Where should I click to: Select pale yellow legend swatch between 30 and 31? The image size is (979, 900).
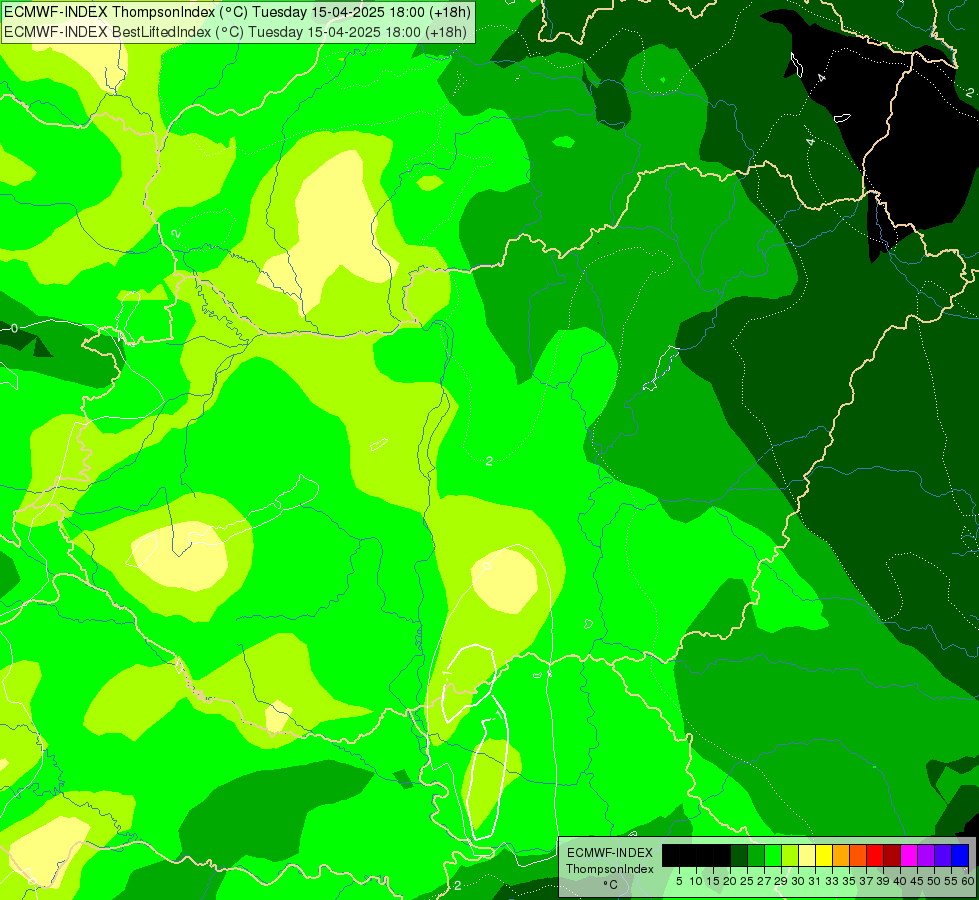coord(807,855)
